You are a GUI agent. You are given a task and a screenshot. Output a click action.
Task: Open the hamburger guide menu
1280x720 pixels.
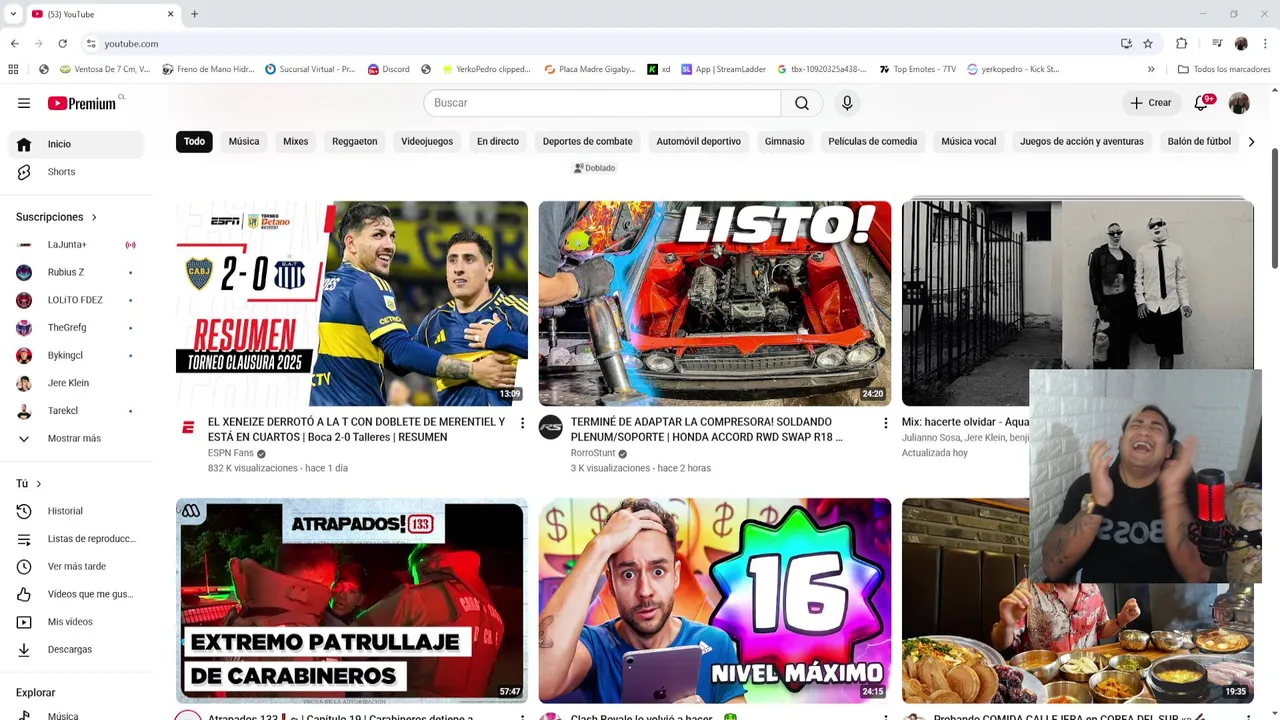[24, 103]
